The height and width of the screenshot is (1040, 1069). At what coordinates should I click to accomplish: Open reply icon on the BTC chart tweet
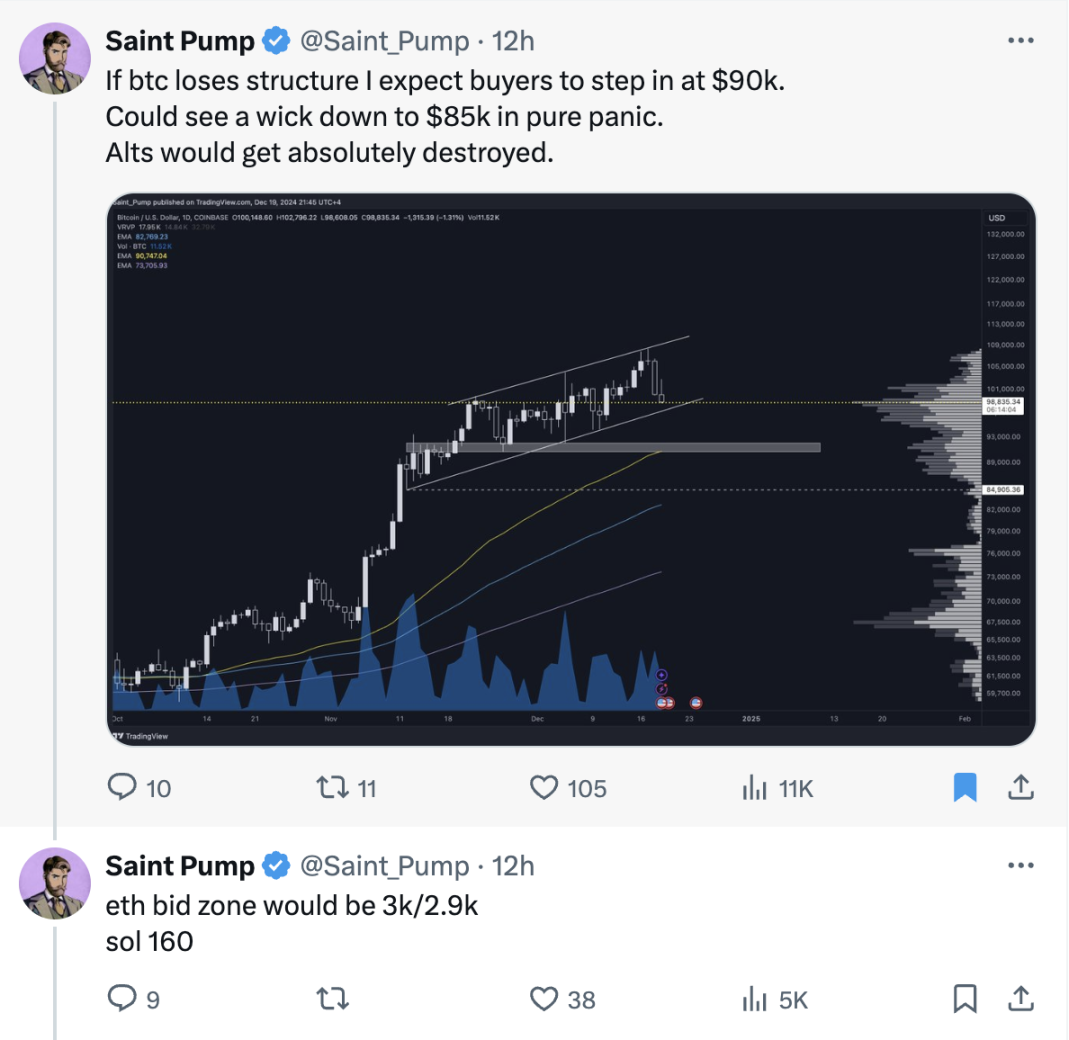pos(122,788)
